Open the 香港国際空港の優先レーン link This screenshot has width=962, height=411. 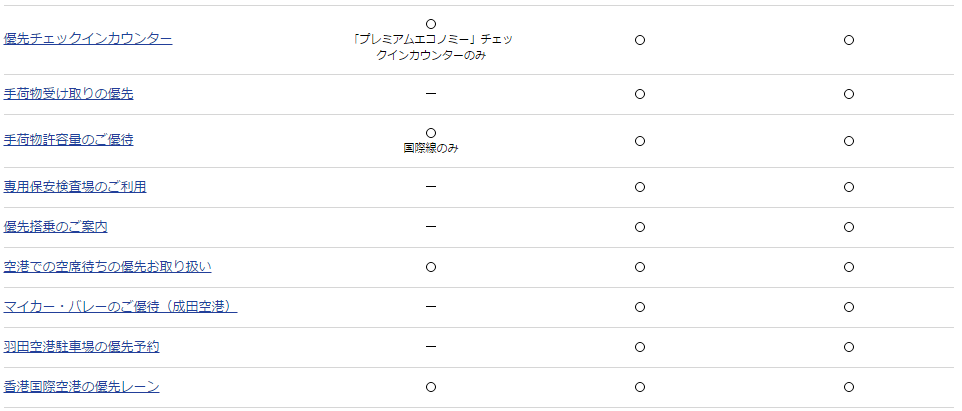click(82, 387)
